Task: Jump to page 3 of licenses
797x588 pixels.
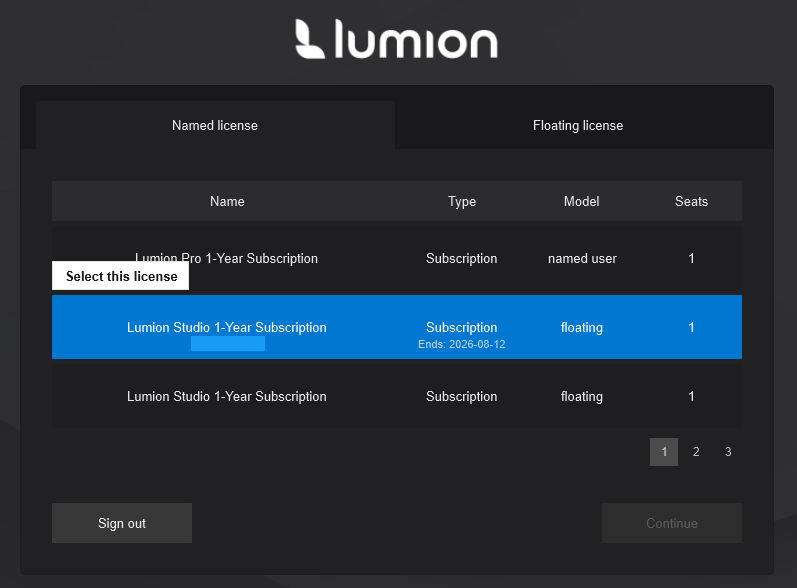Action: click(x=728, y=452)
